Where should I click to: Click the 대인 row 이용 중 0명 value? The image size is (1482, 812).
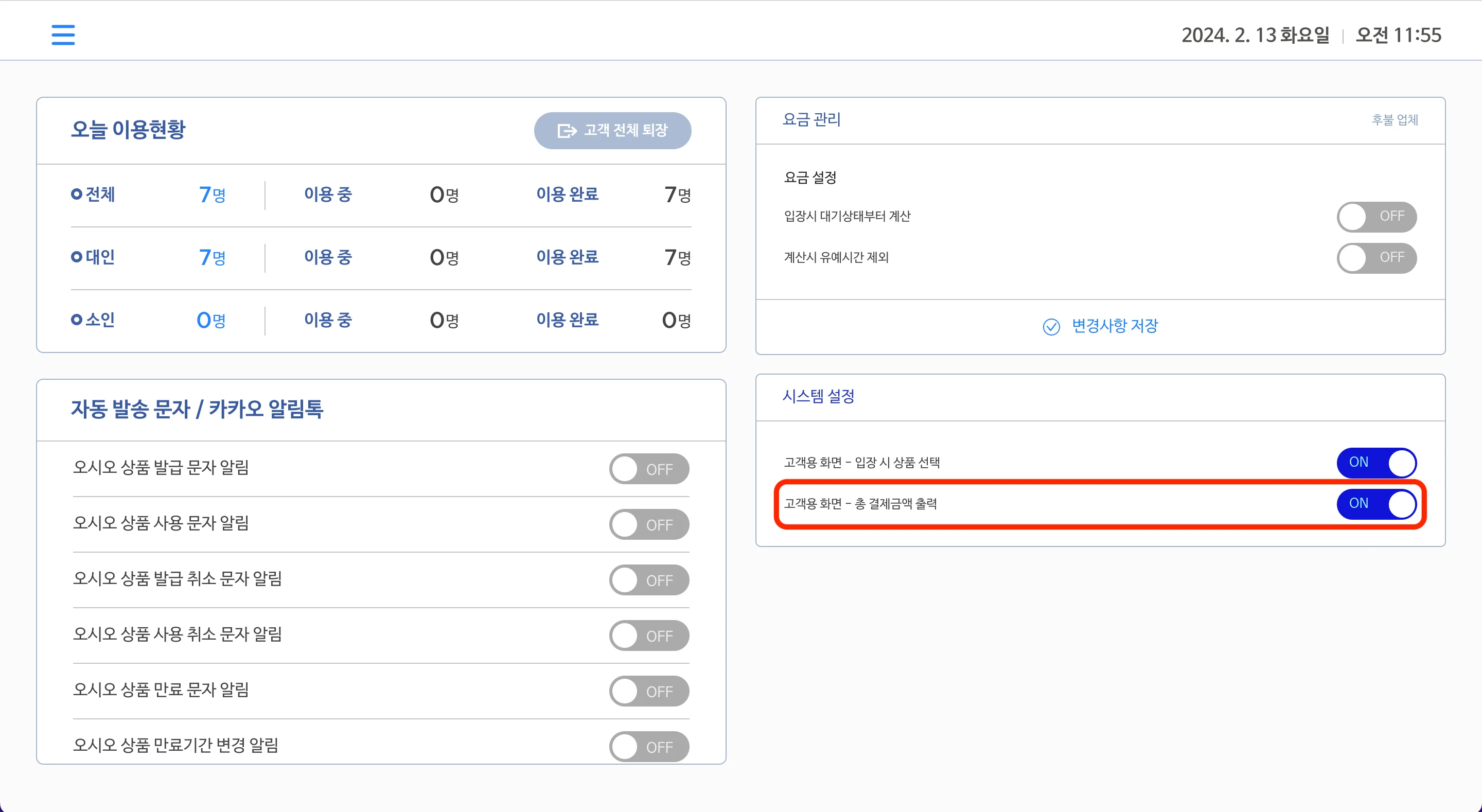point(444,257)
